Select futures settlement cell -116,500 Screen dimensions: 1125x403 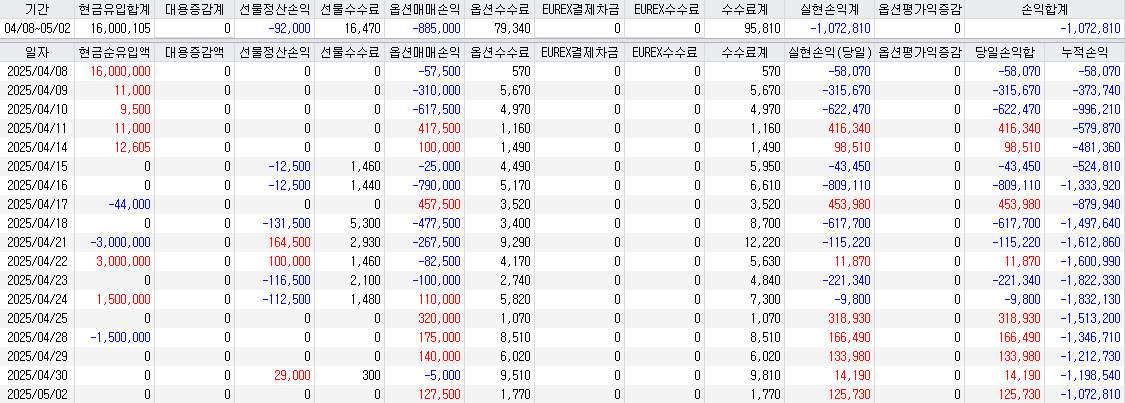(275, 280)
